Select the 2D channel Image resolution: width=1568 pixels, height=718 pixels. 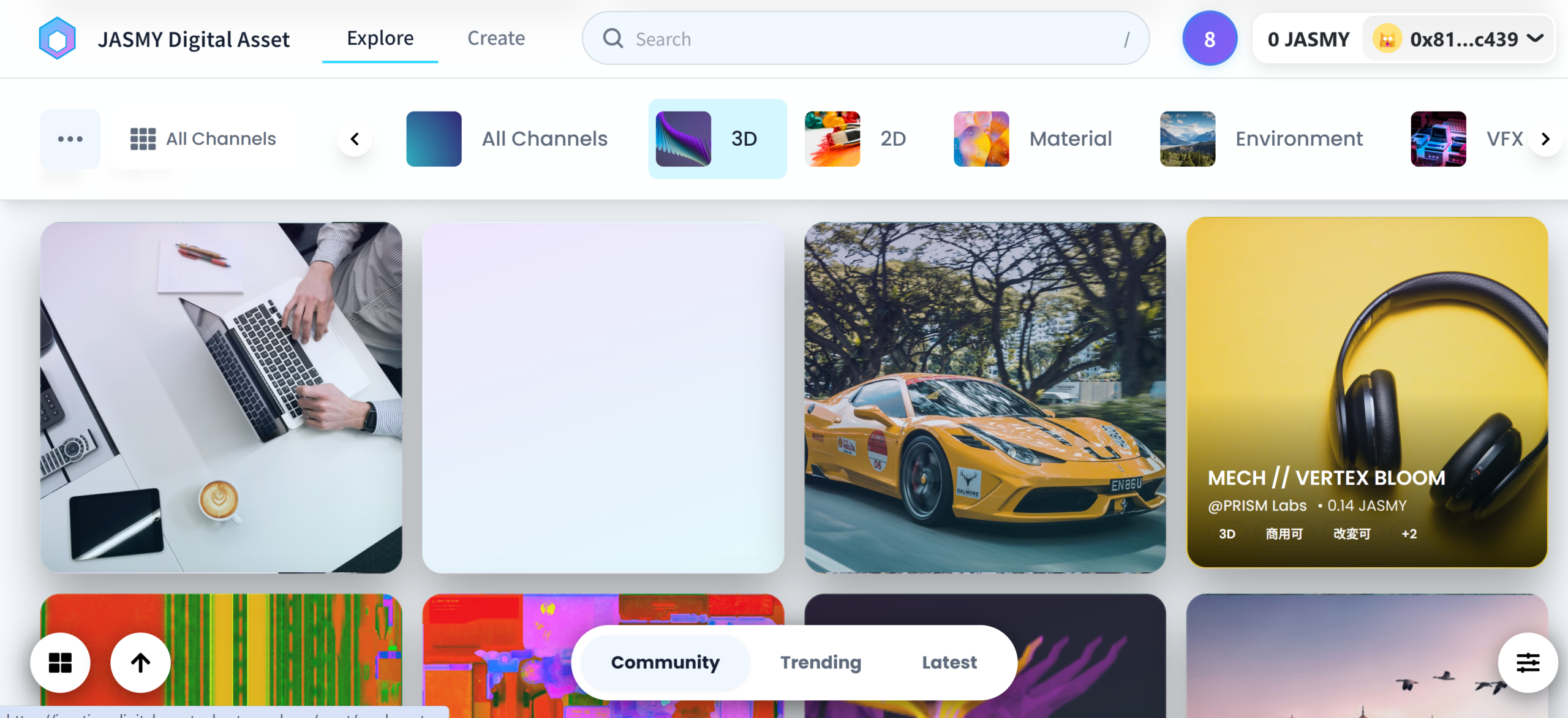coord(856,139)
